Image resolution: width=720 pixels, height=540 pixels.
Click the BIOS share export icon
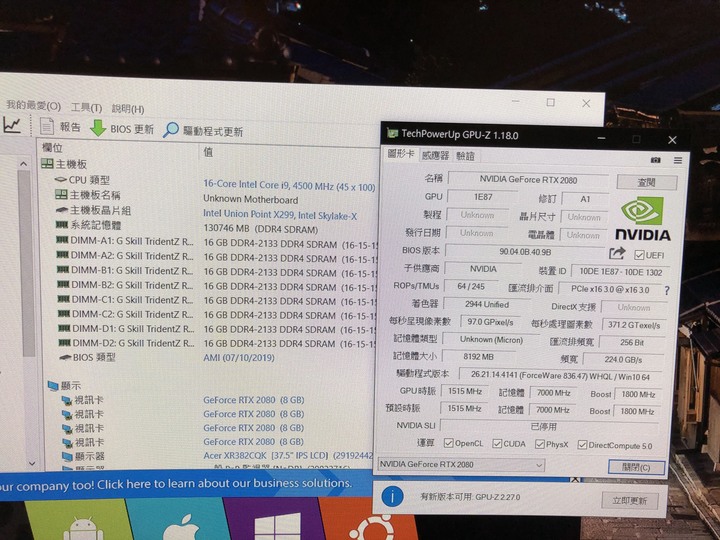[x=617, y=253]
